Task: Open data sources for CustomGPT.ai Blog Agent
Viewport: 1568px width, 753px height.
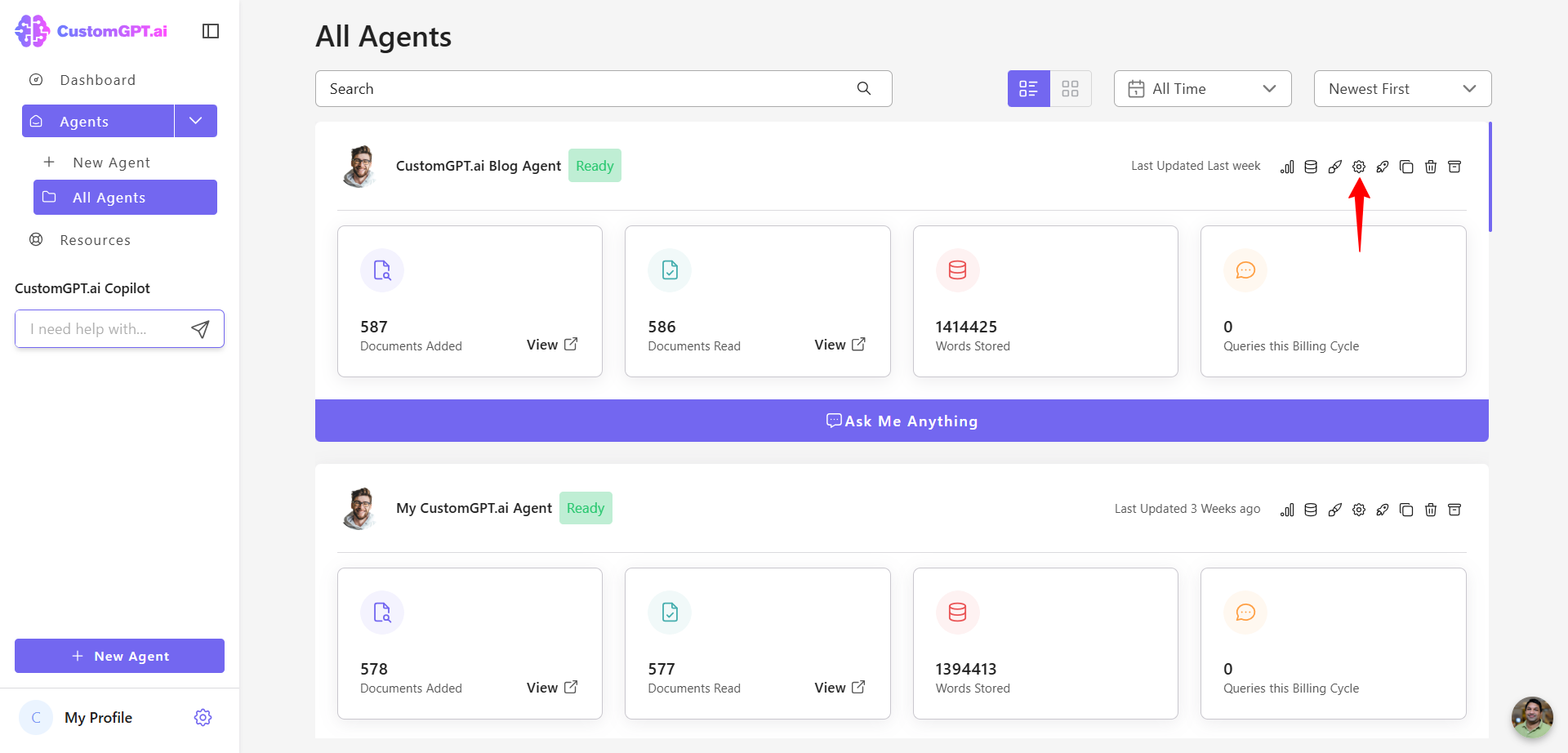Action: [x=1311, y=167]
